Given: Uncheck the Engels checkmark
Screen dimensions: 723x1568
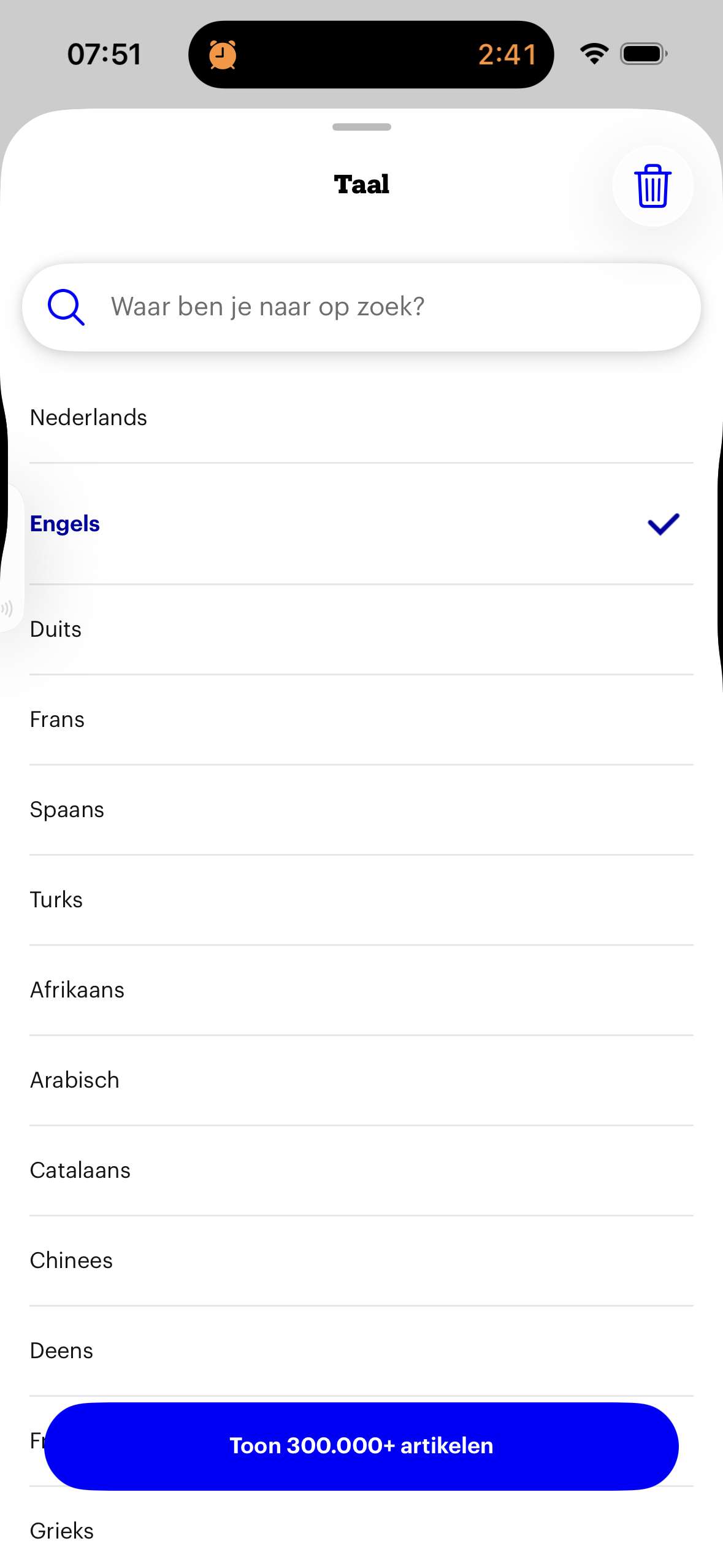Looking at the screenshot, I should (x=664, y=524).
